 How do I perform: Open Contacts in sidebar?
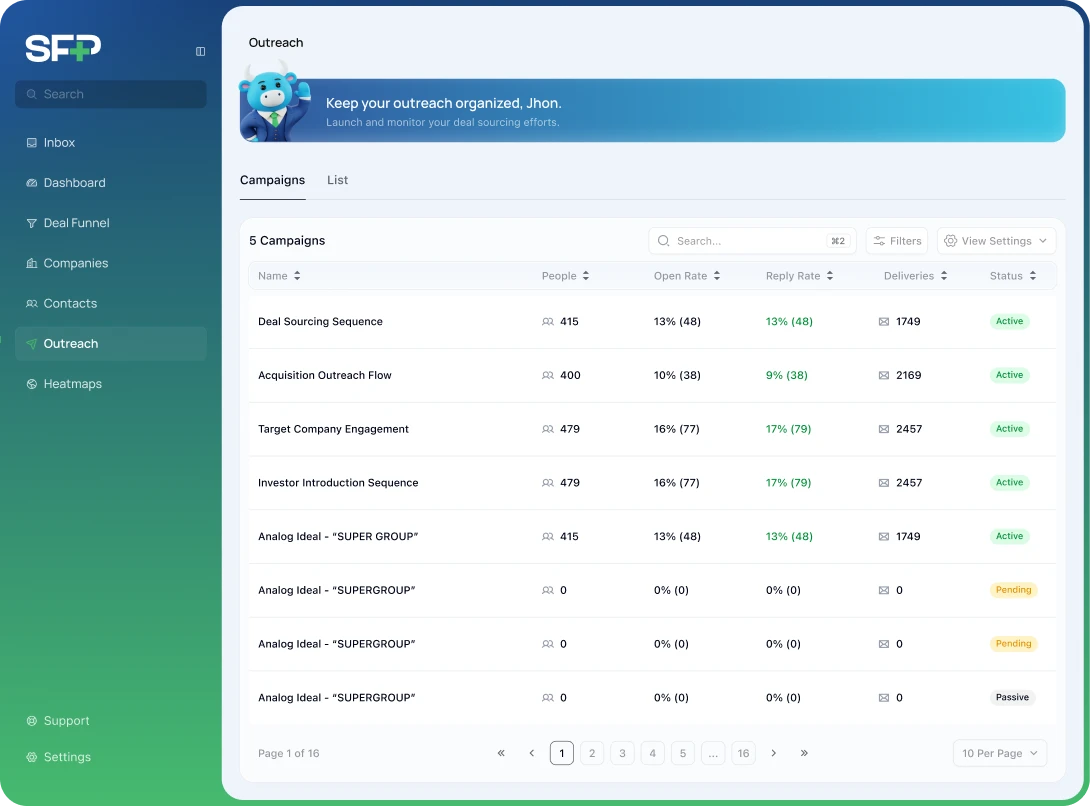(70, 303)
